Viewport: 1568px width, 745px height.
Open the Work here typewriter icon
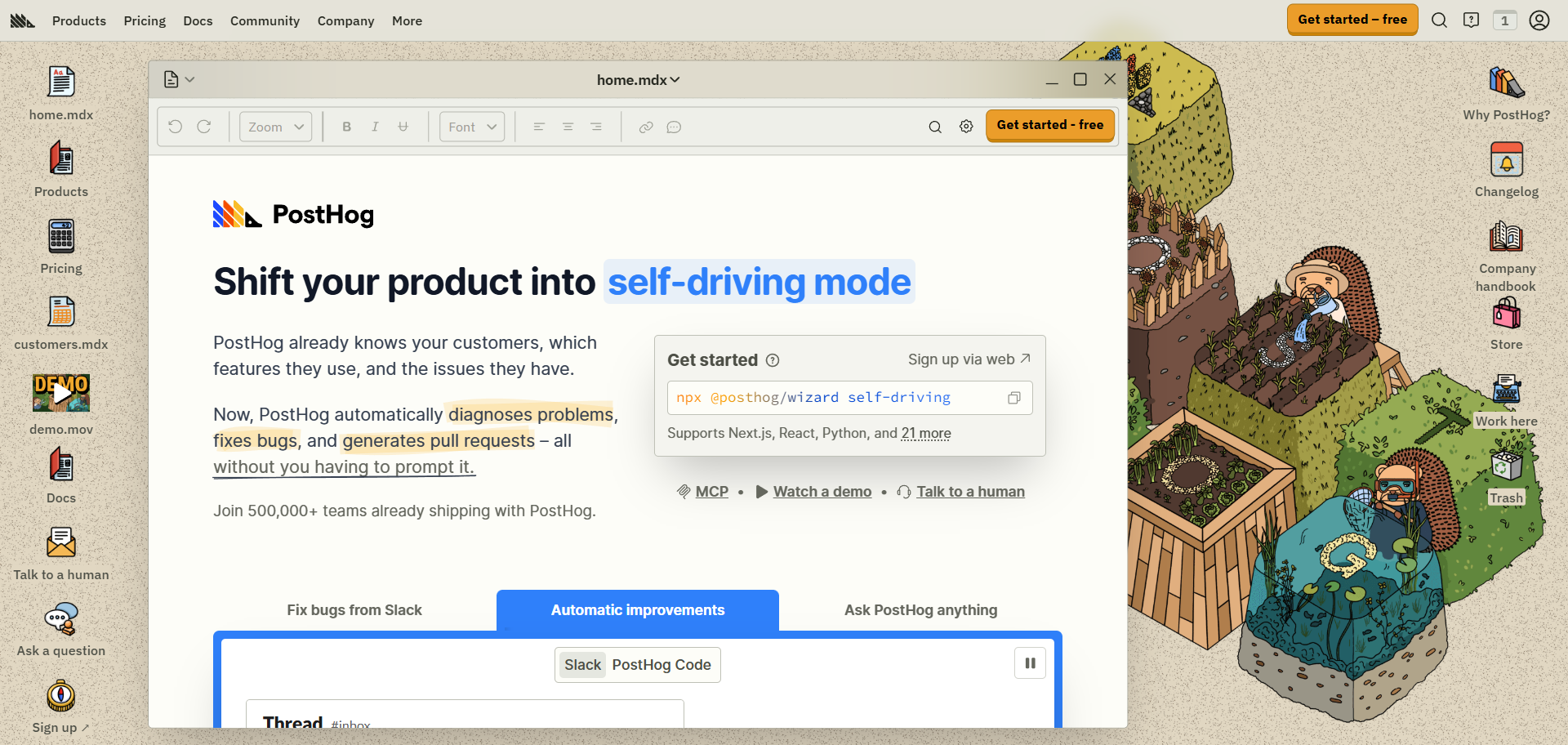pos(1507,400)
